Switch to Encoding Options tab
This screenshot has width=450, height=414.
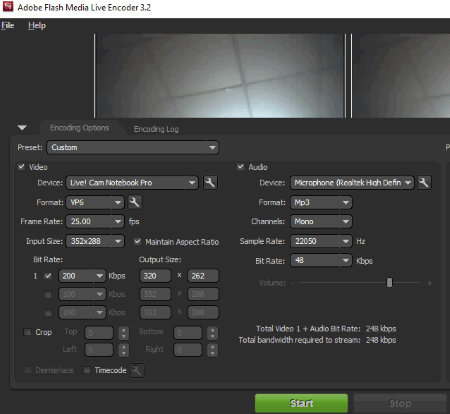click(79, 128)
